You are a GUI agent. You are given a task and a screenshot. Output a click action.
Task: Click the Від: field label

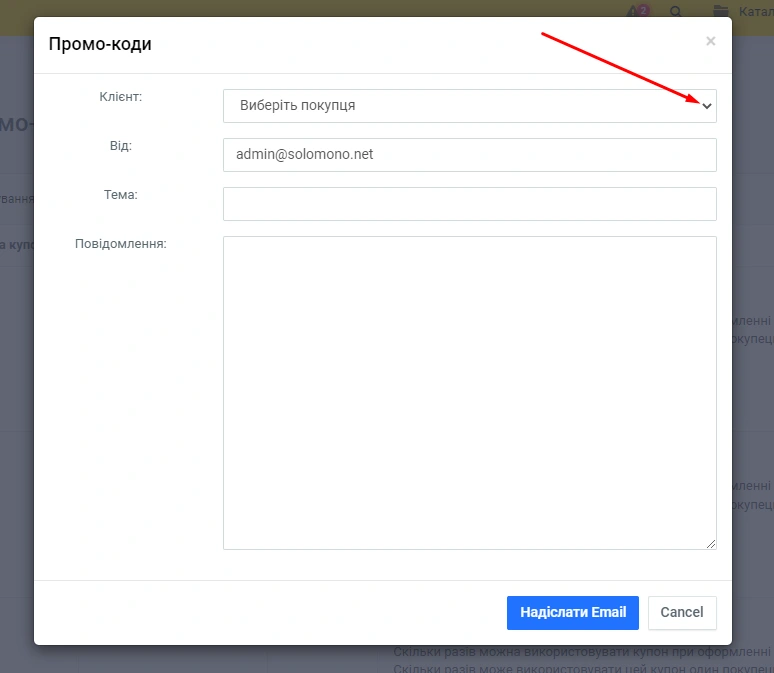tap(121, 146)
